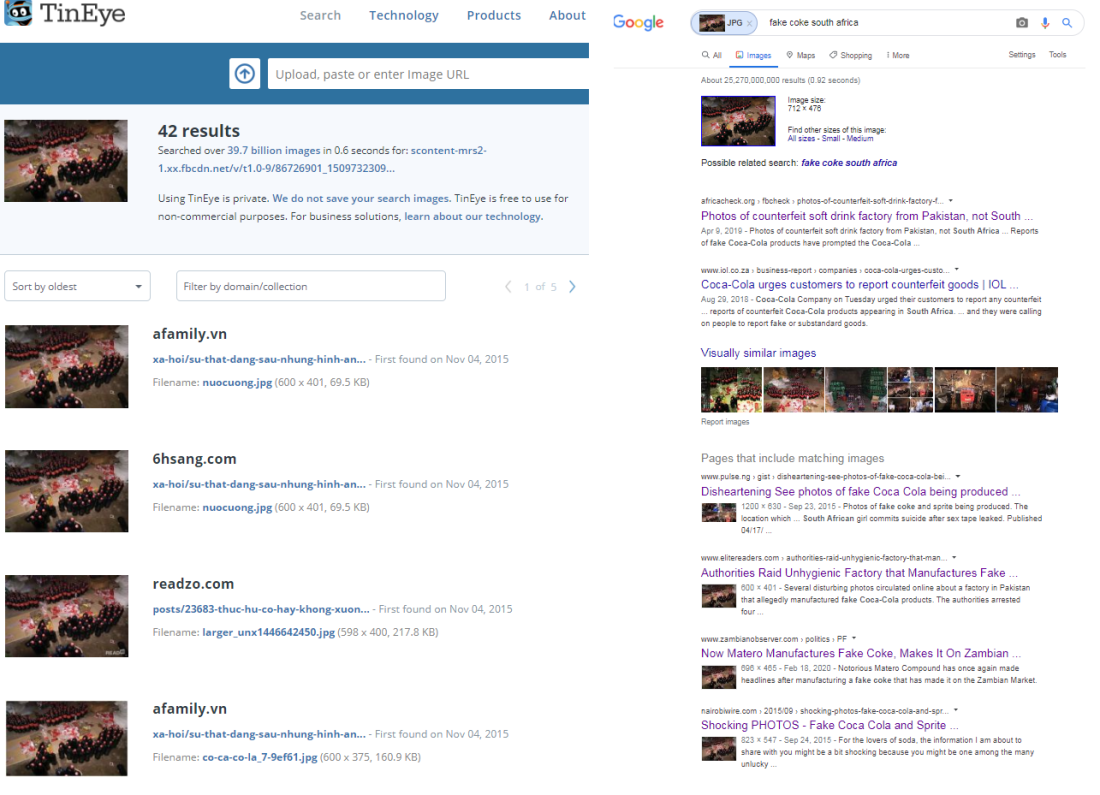Click TinEye query image thumbnail
Screen dimensions: 1100x795
(66, 161)
